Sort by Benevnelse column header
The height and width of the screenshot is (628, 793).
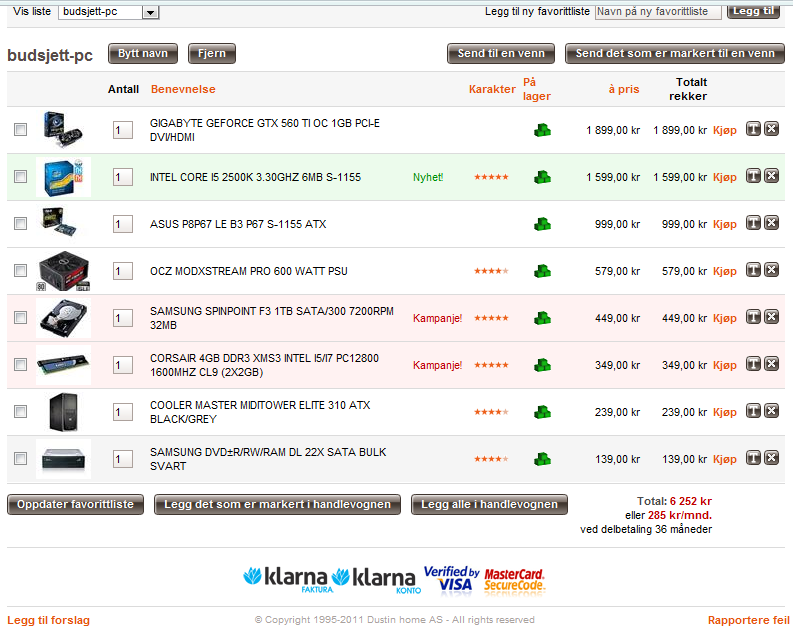coord(183,89)
